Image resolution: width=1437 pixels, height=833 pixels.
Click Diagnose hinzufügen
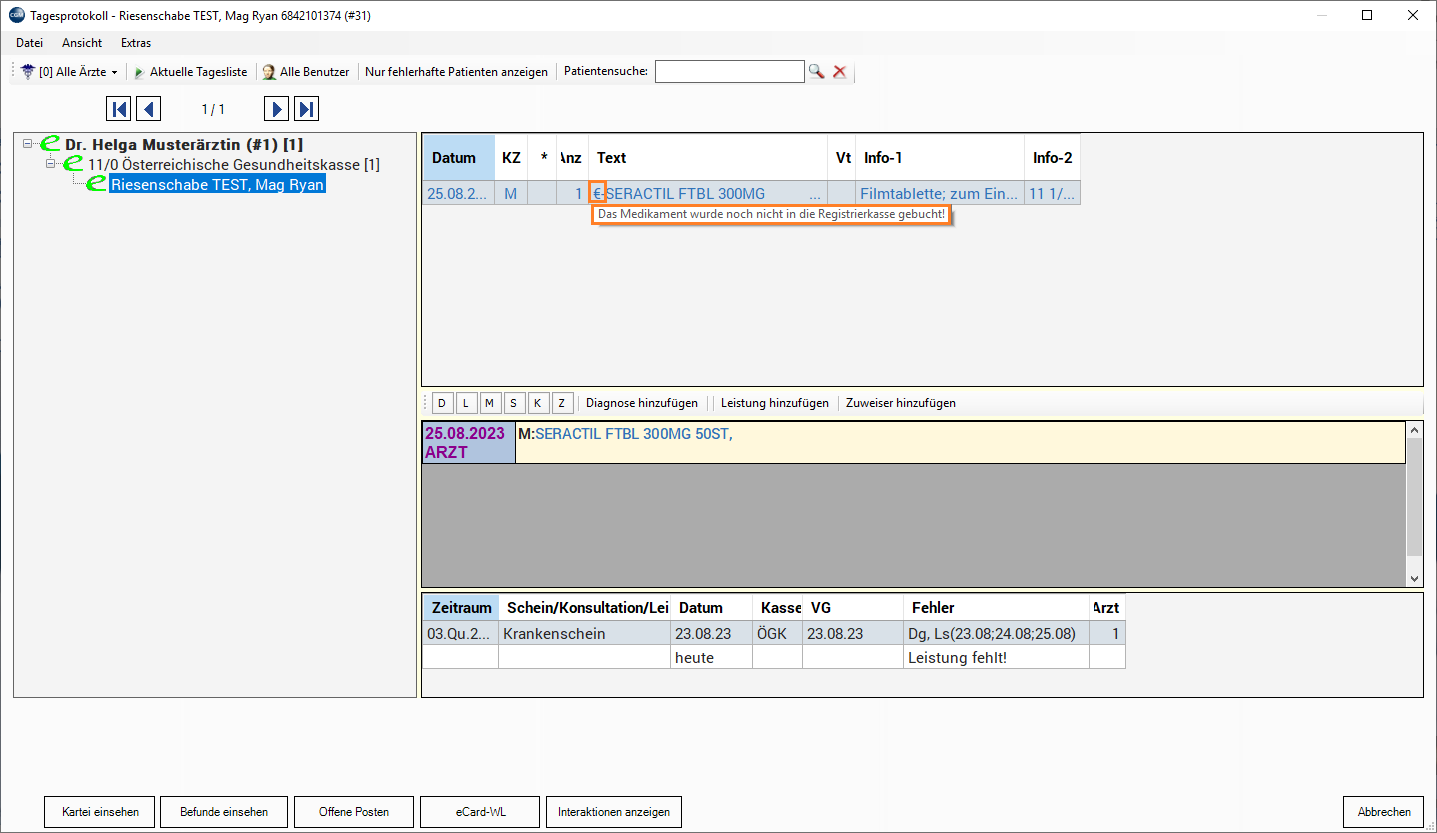[x=642, y=403]
